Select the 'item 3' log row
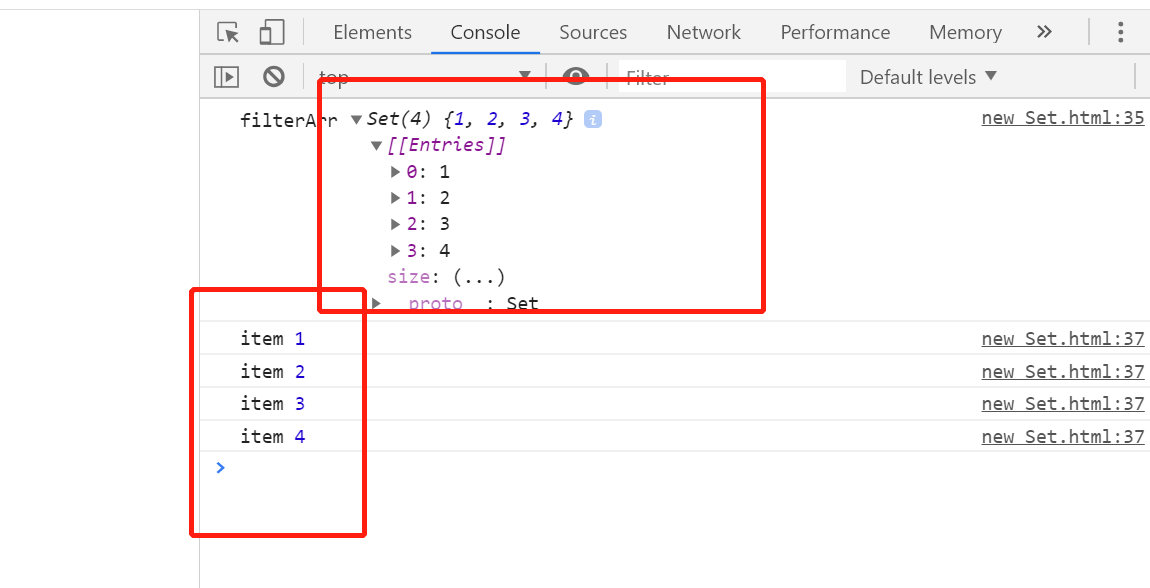The height and width of the screenshot is (588, 1150). pos(675,403)
